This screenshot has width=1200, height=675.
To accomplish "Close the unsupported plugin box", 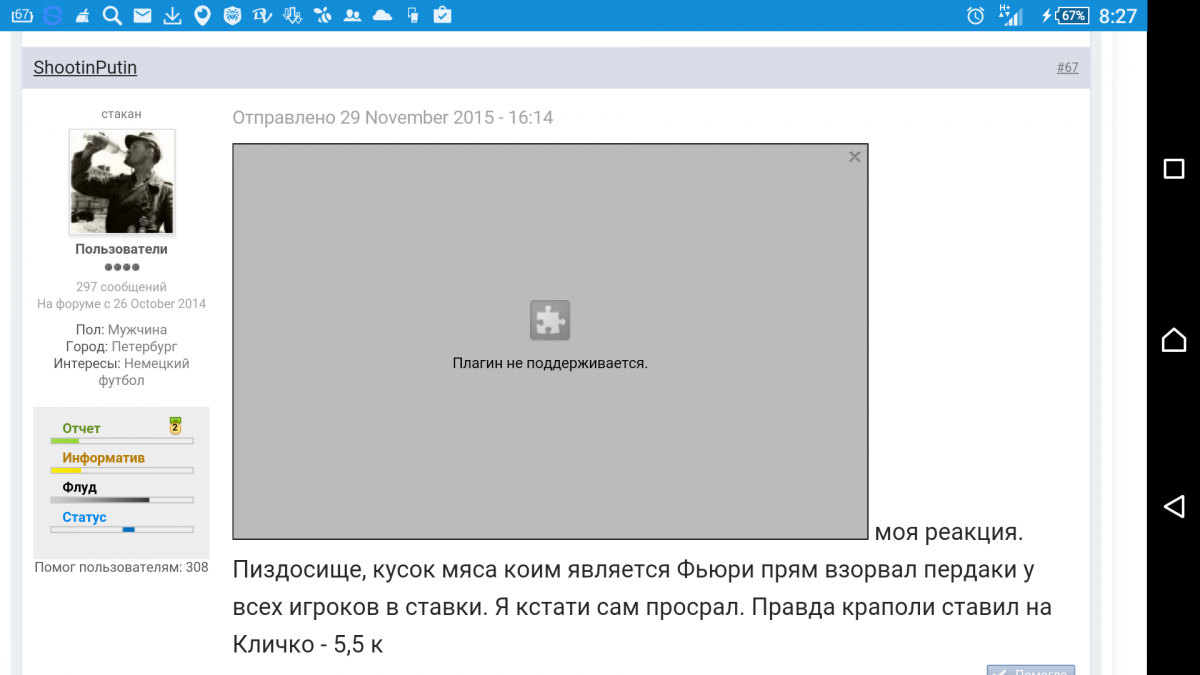I will 854,157.
